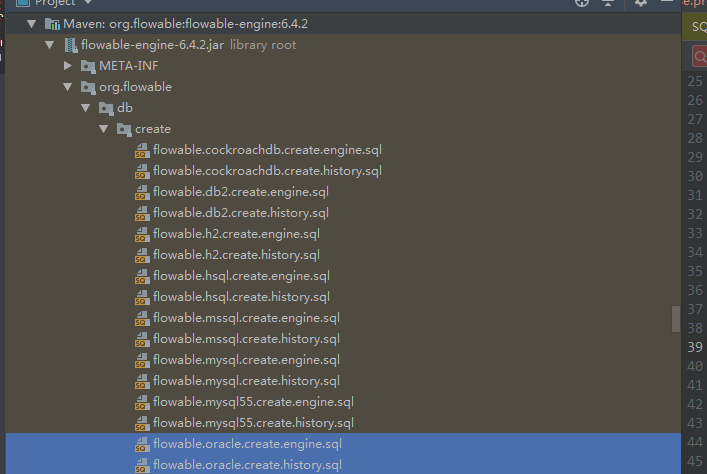Click line number 25 in editor gutter
707x474 pixels.
coord(695,81)
